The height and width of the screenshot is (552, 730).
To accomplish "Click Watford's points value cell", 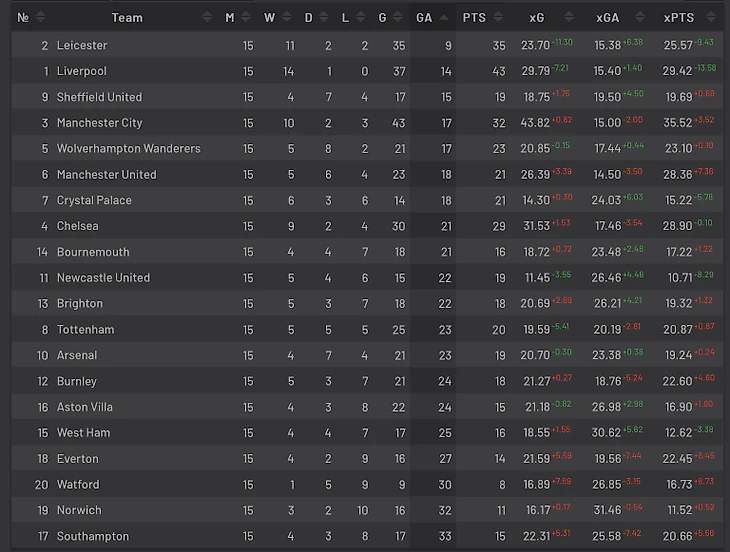I will [x=501, y=485].
